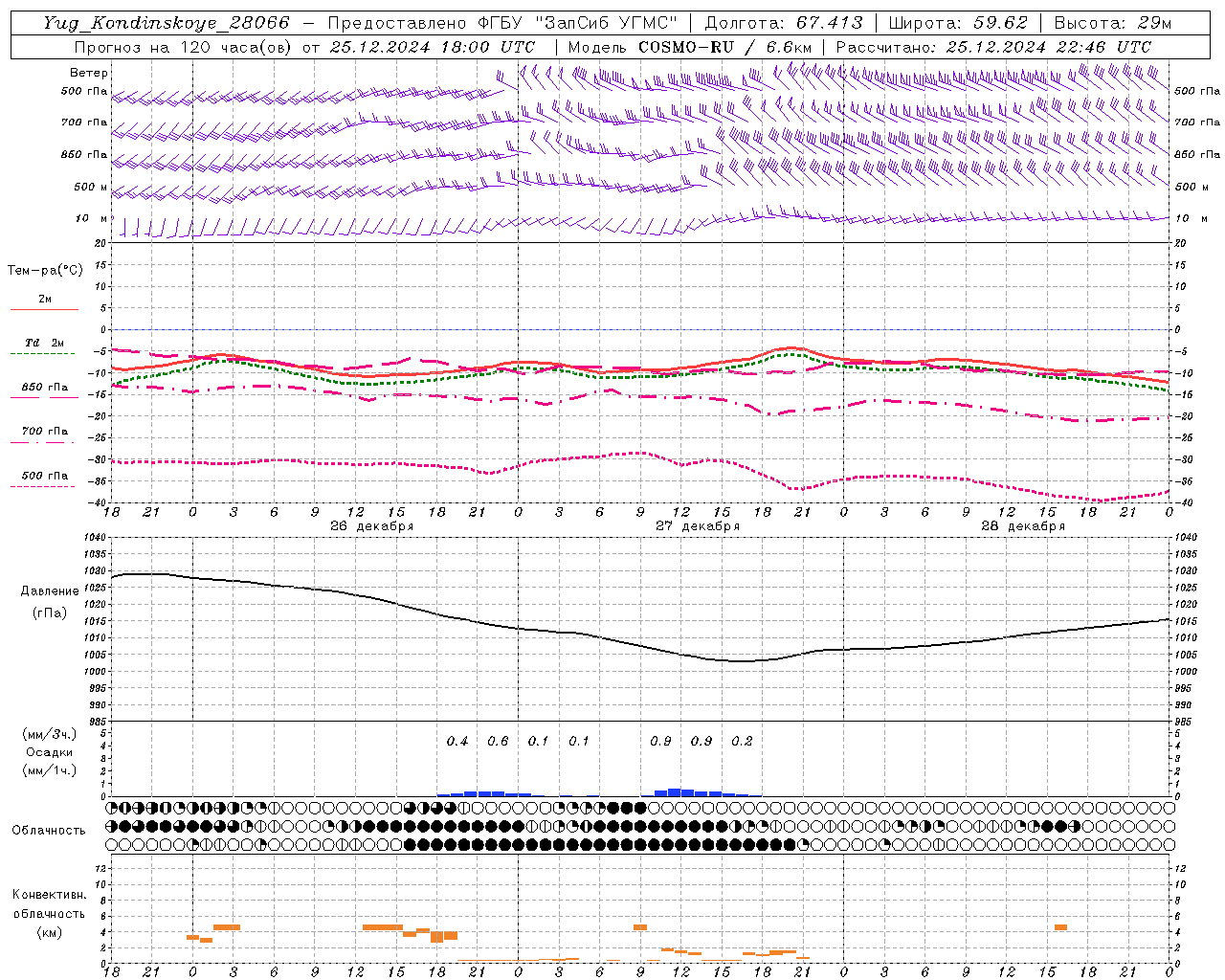This screenshot has width=1225, height=980.
Task: Select the 'Широта: 59.62' header value
Action: pos(958,23)
